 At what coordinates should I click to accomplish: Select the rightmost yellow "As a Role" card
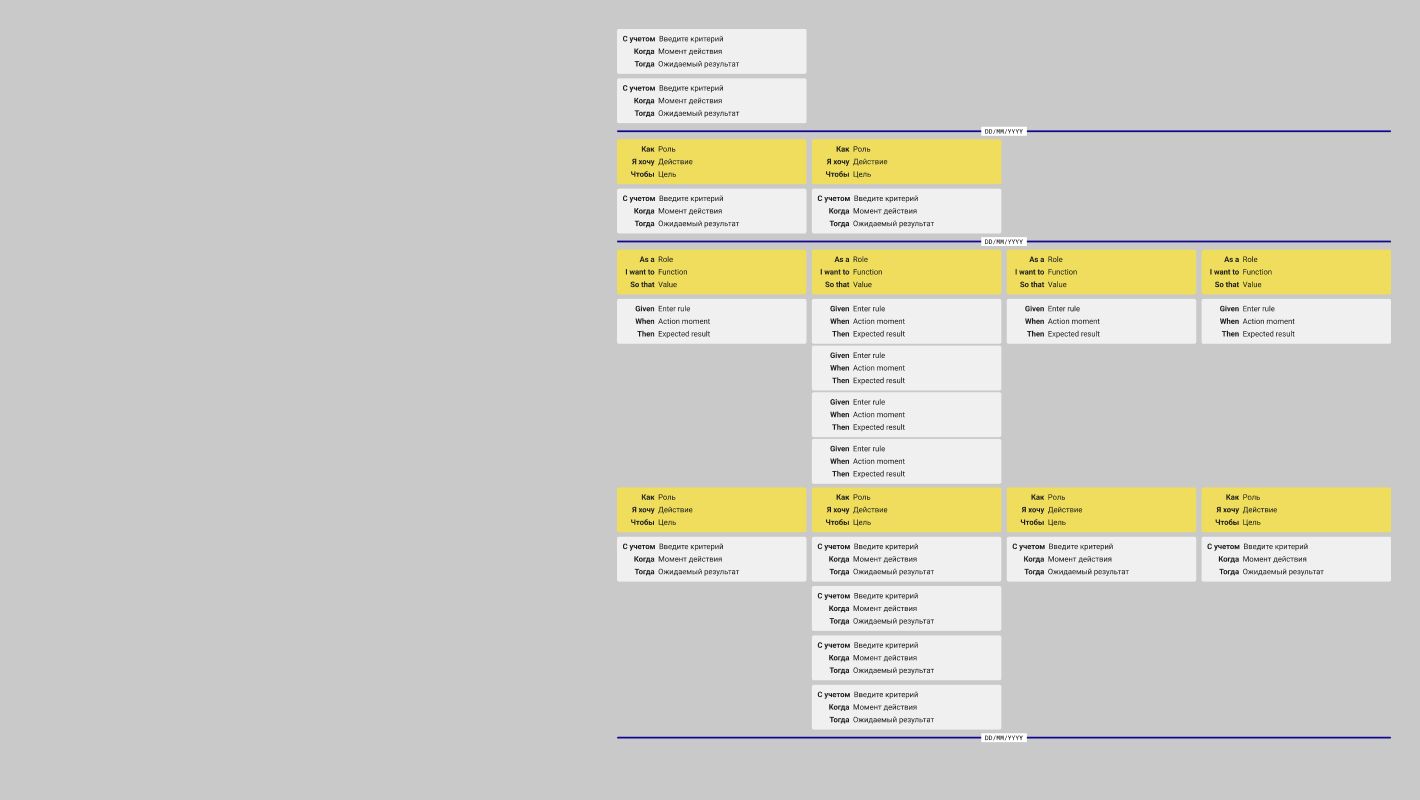coord(1295,272)
